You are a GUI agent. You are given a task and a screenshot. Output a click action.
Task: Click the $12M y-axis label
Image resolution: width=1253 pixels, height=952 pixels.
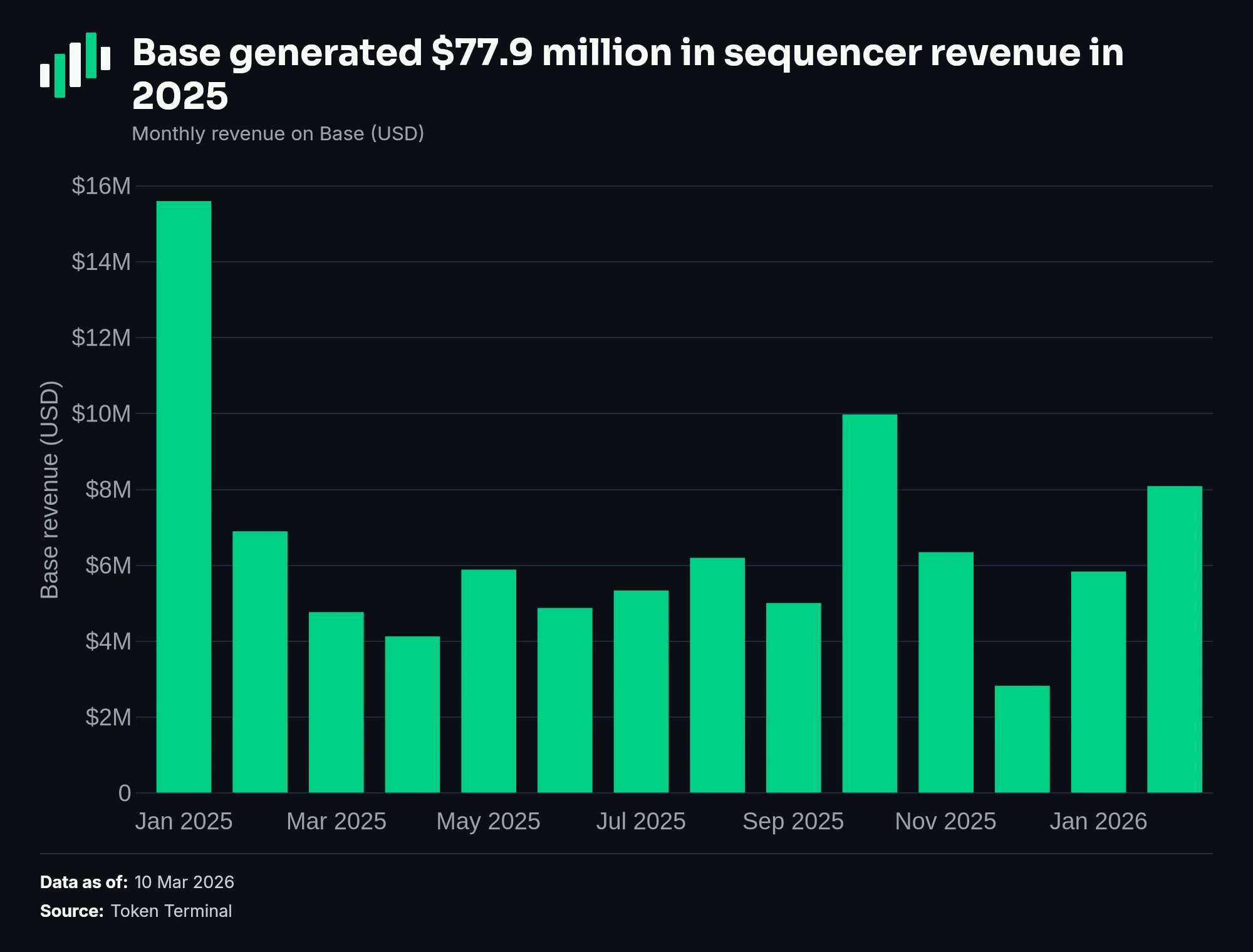(x=101, y=338)
